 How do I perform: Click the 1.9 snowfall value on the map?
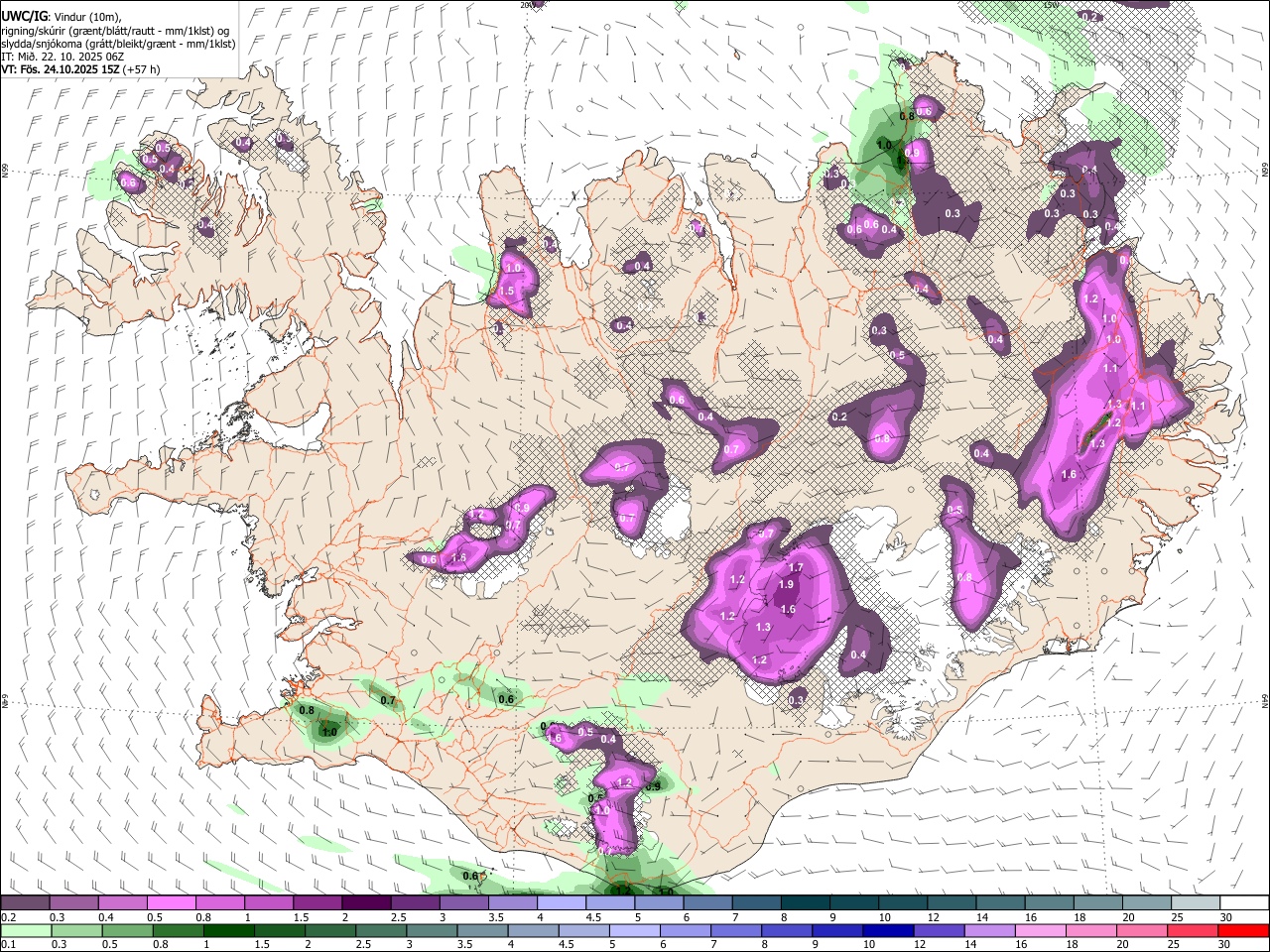coord(786,585)
